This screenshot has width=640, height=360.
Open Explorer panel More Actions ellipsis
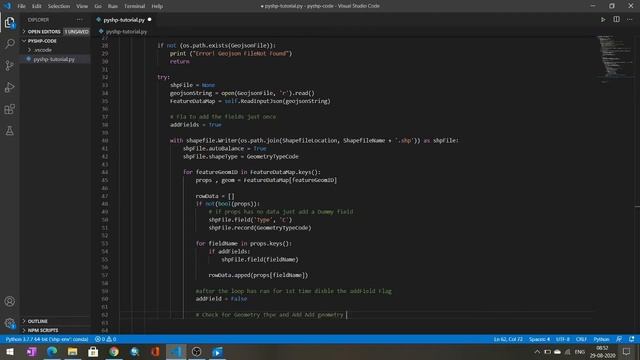(x=79, y=20)
